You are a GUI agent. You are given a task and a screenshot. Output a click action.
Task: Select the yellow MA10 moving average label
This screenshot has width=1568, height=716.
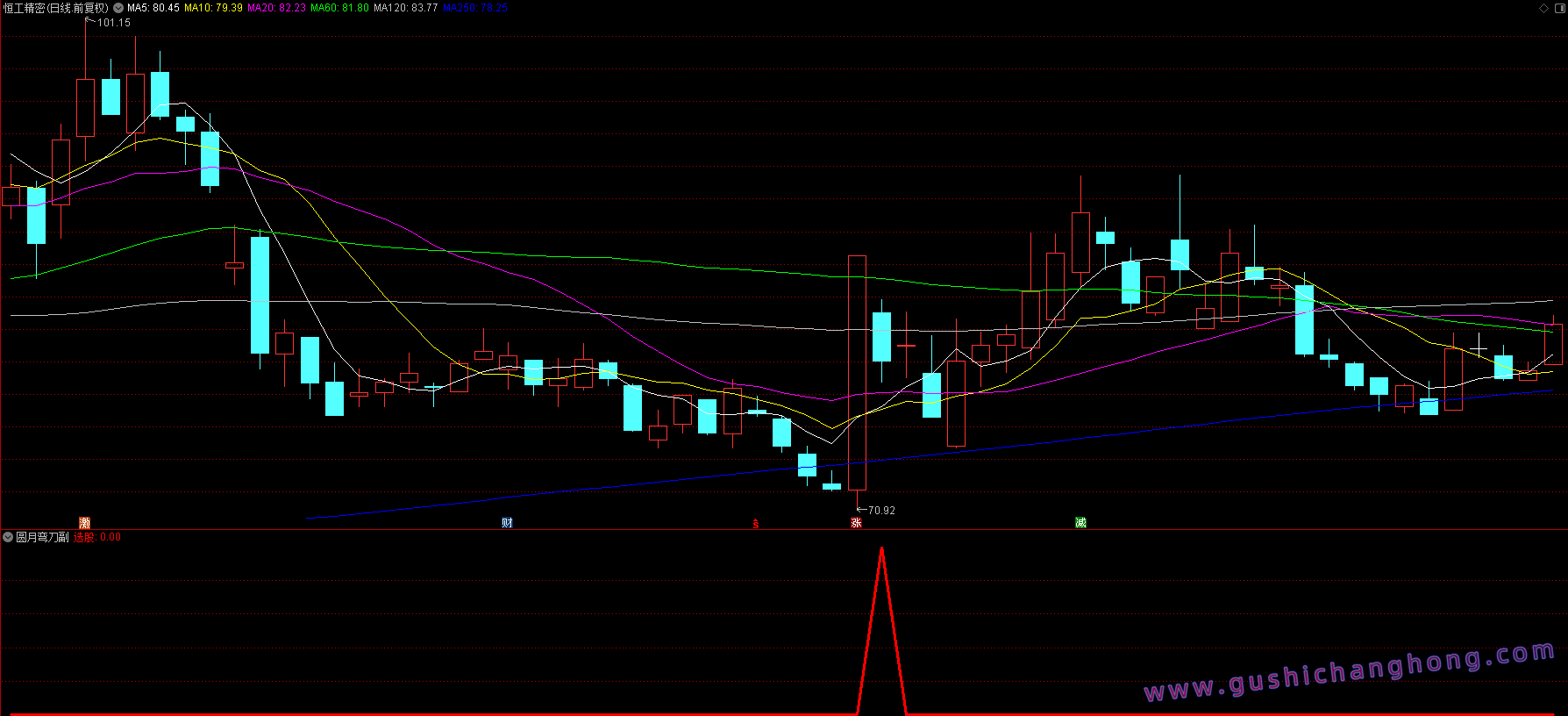pyautogui.click(x=213, y=8)
